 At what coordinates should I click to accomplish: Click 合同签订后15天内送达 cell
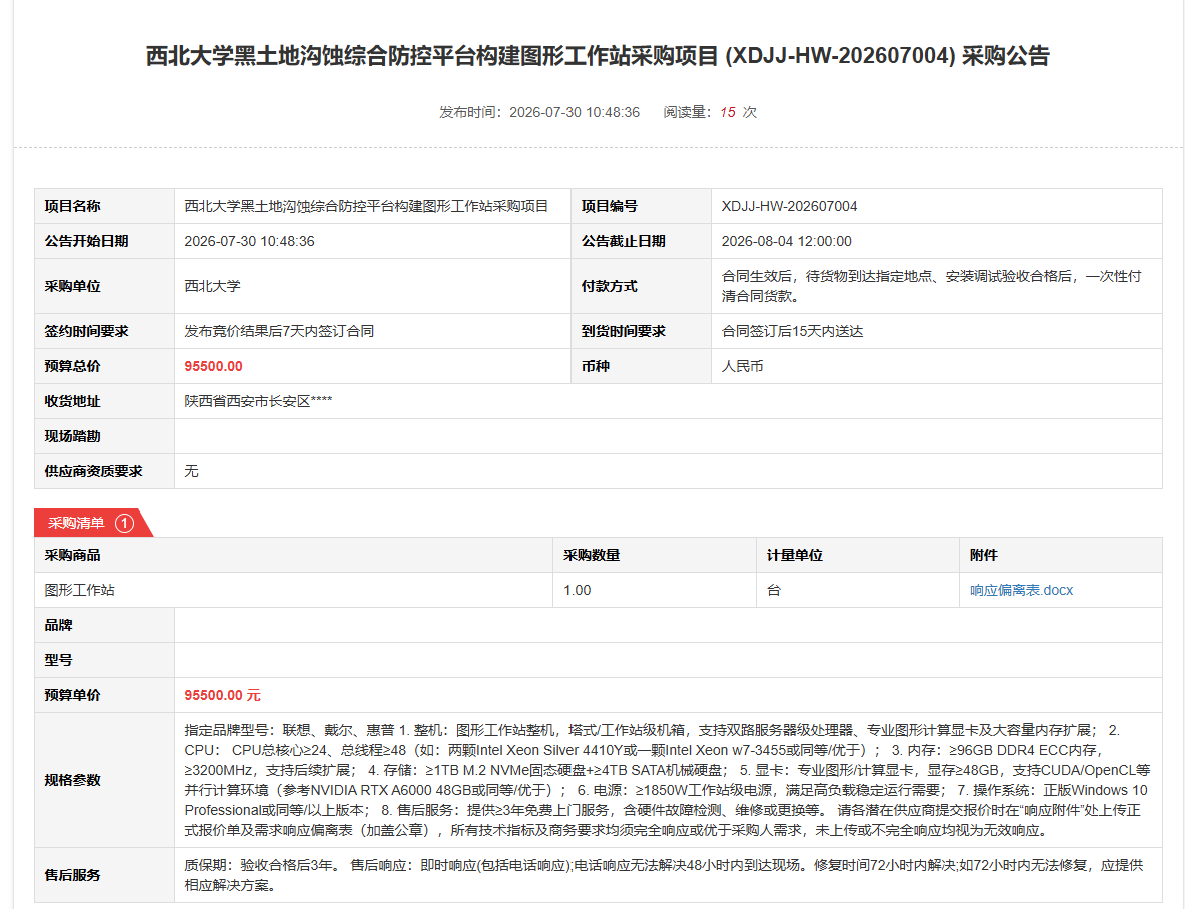936,331
